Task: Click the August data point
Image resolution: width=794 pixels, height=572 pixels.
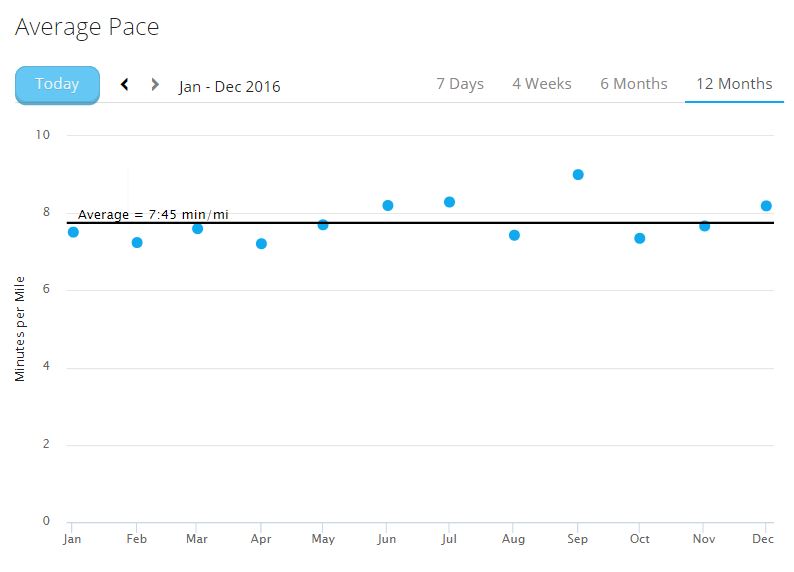Action: (514, 236)
